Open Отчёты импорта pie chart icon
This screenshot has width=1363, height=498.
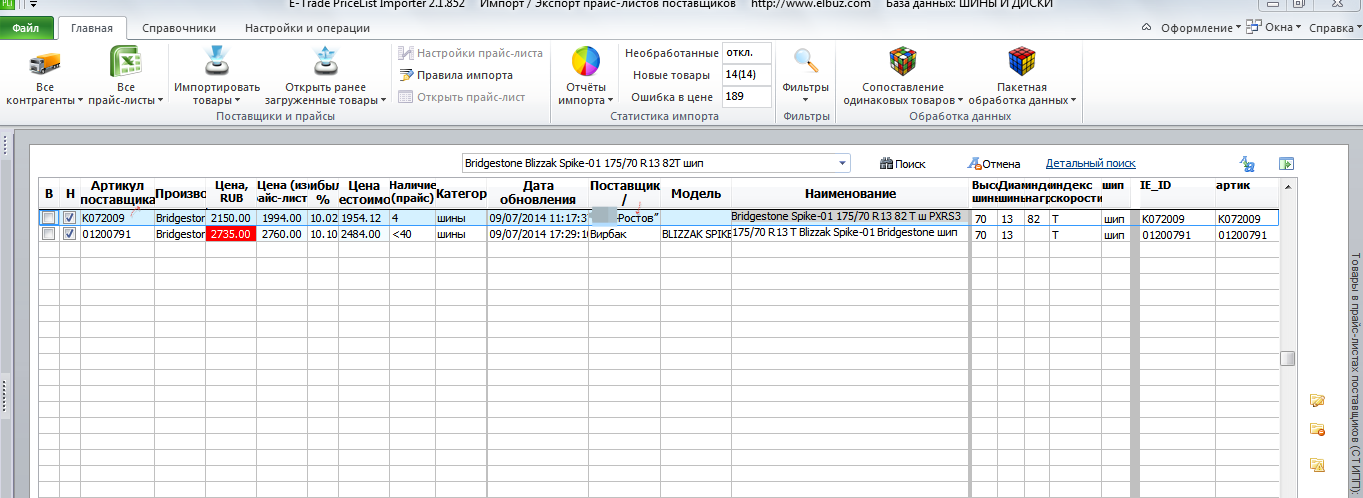coord(586,62)
